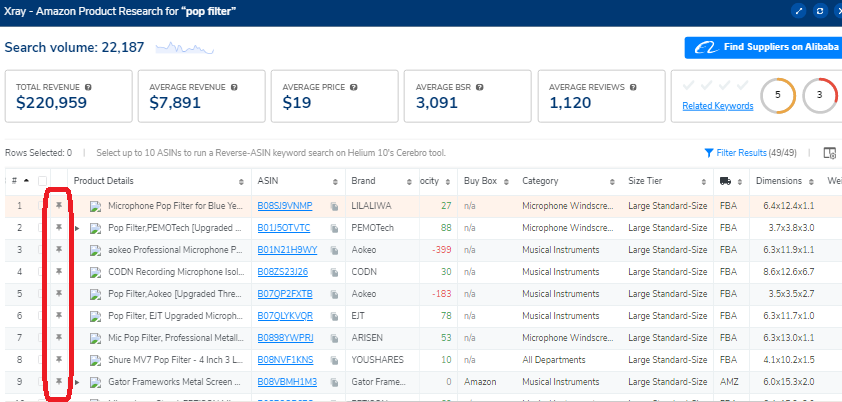Click Find Suppliers on Alibaba button

point(763,47)
